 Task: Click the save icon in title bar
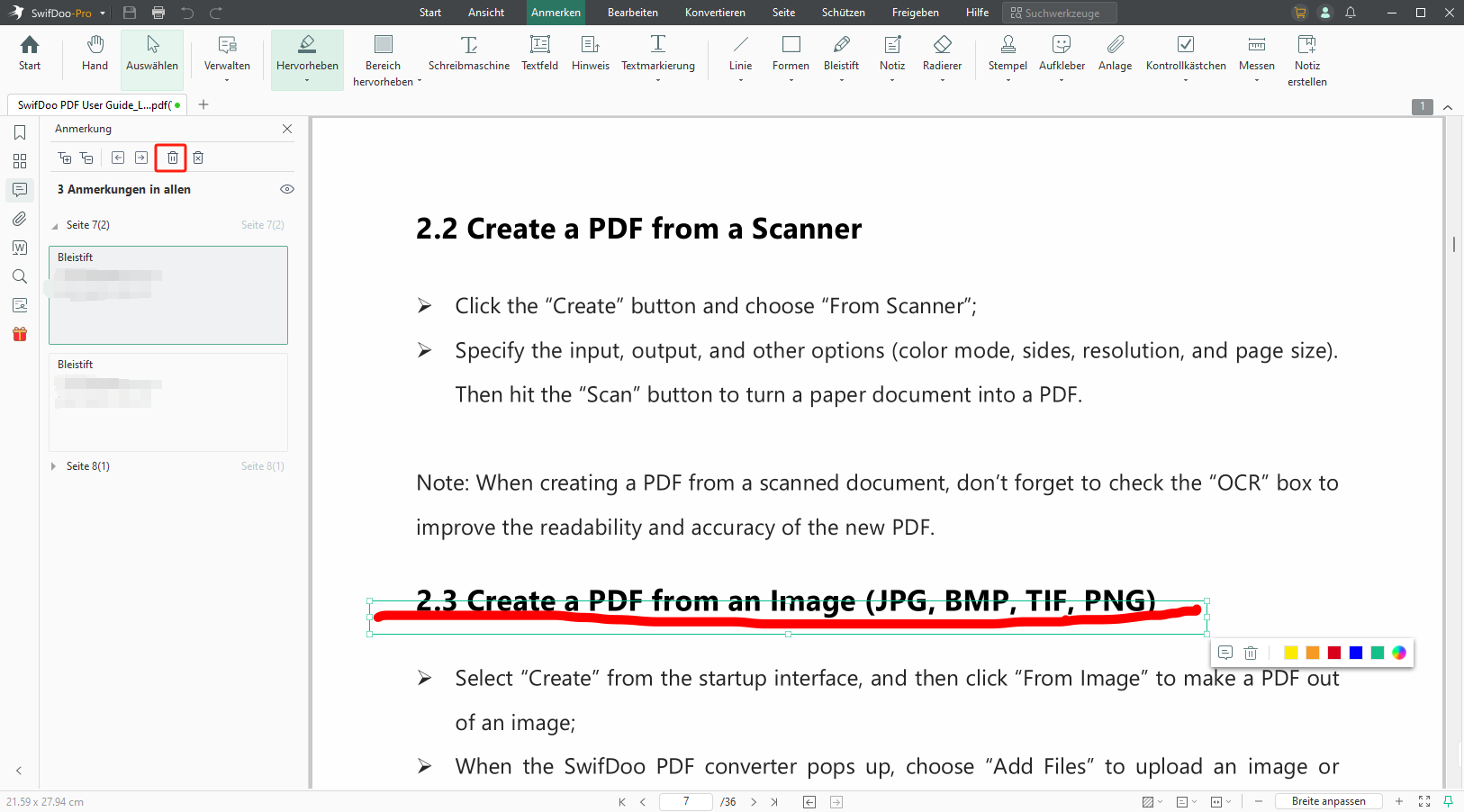pyautogui.click(x=130, y=13)
